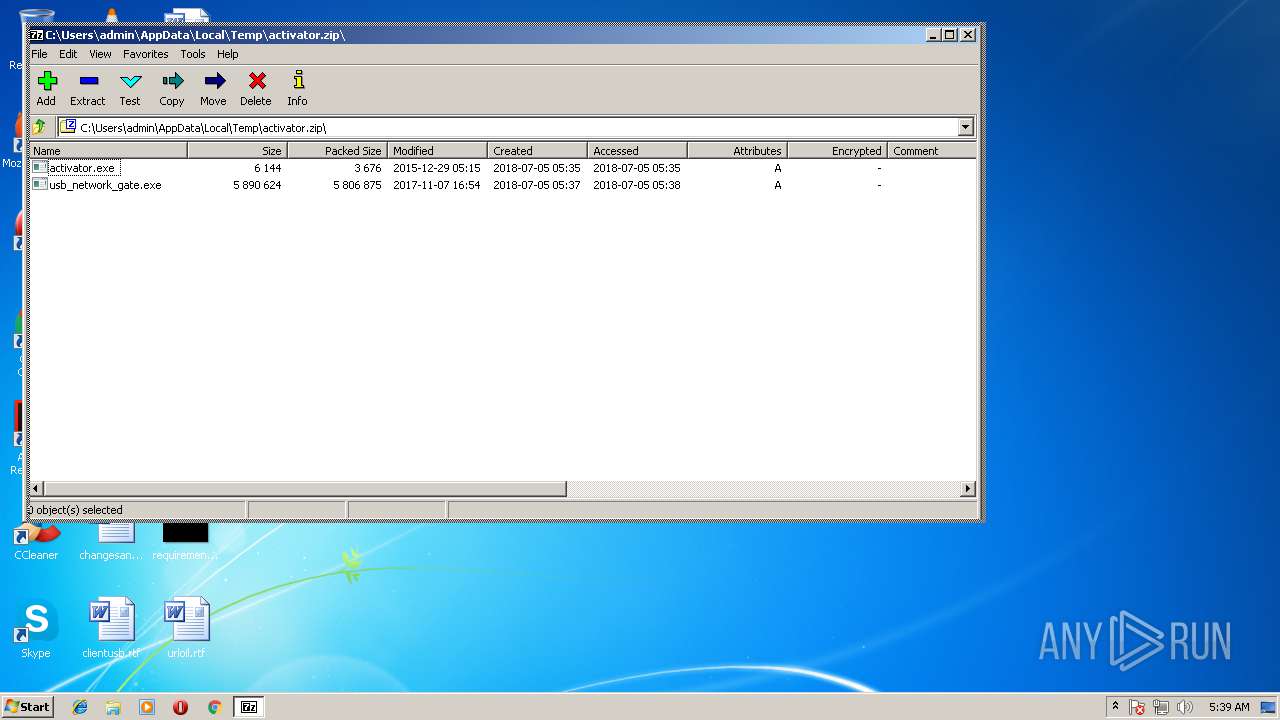Click packed size value 3 676
Screen dimensions: 1280x720
(367, 168)
